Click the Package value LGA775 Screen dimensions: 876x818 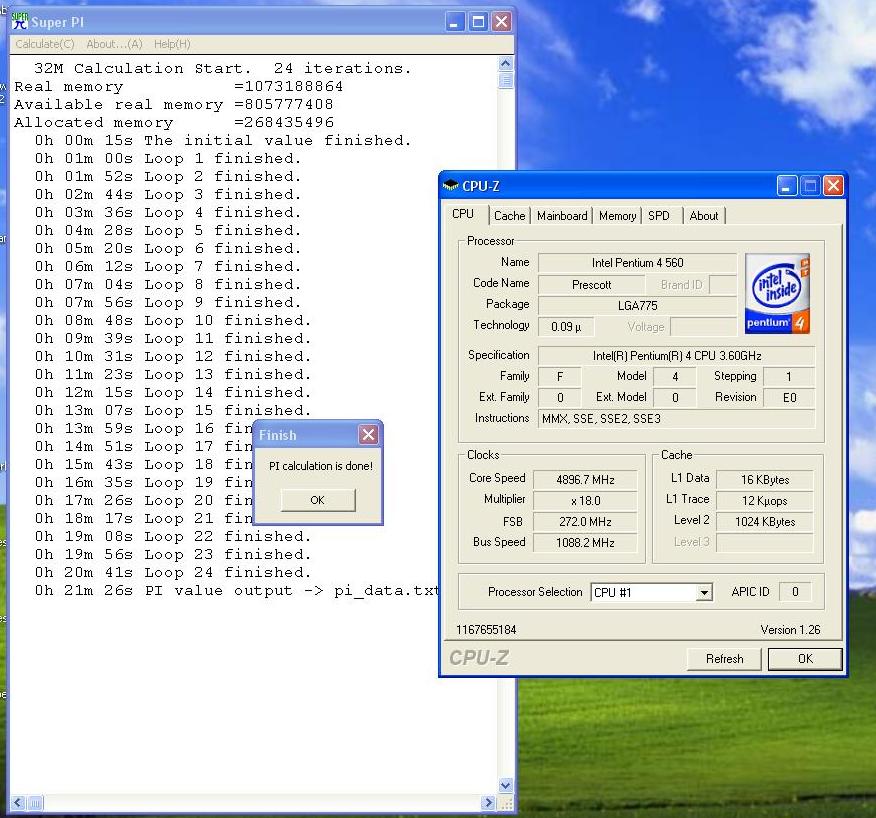coord(637,306)
